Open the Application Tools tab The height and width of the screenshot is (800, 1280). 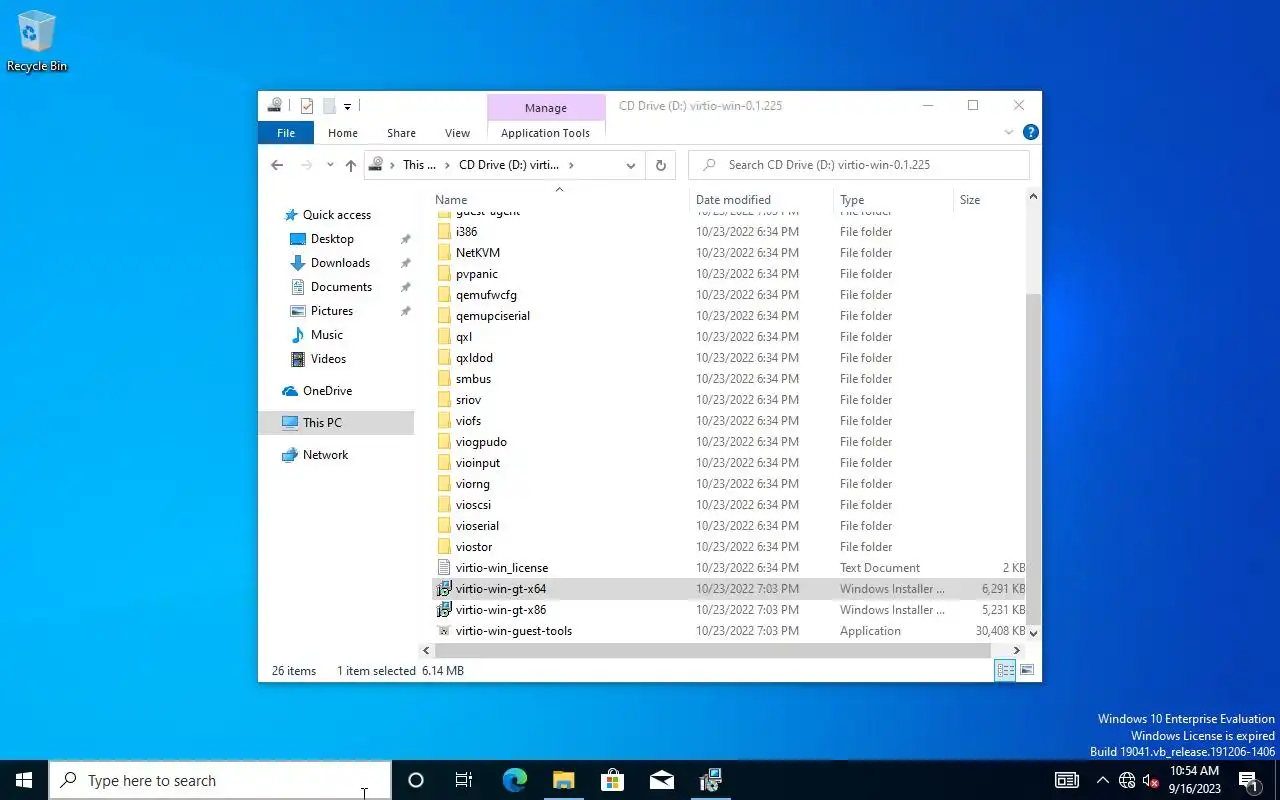pyautogui.click(x=545, y=133)
